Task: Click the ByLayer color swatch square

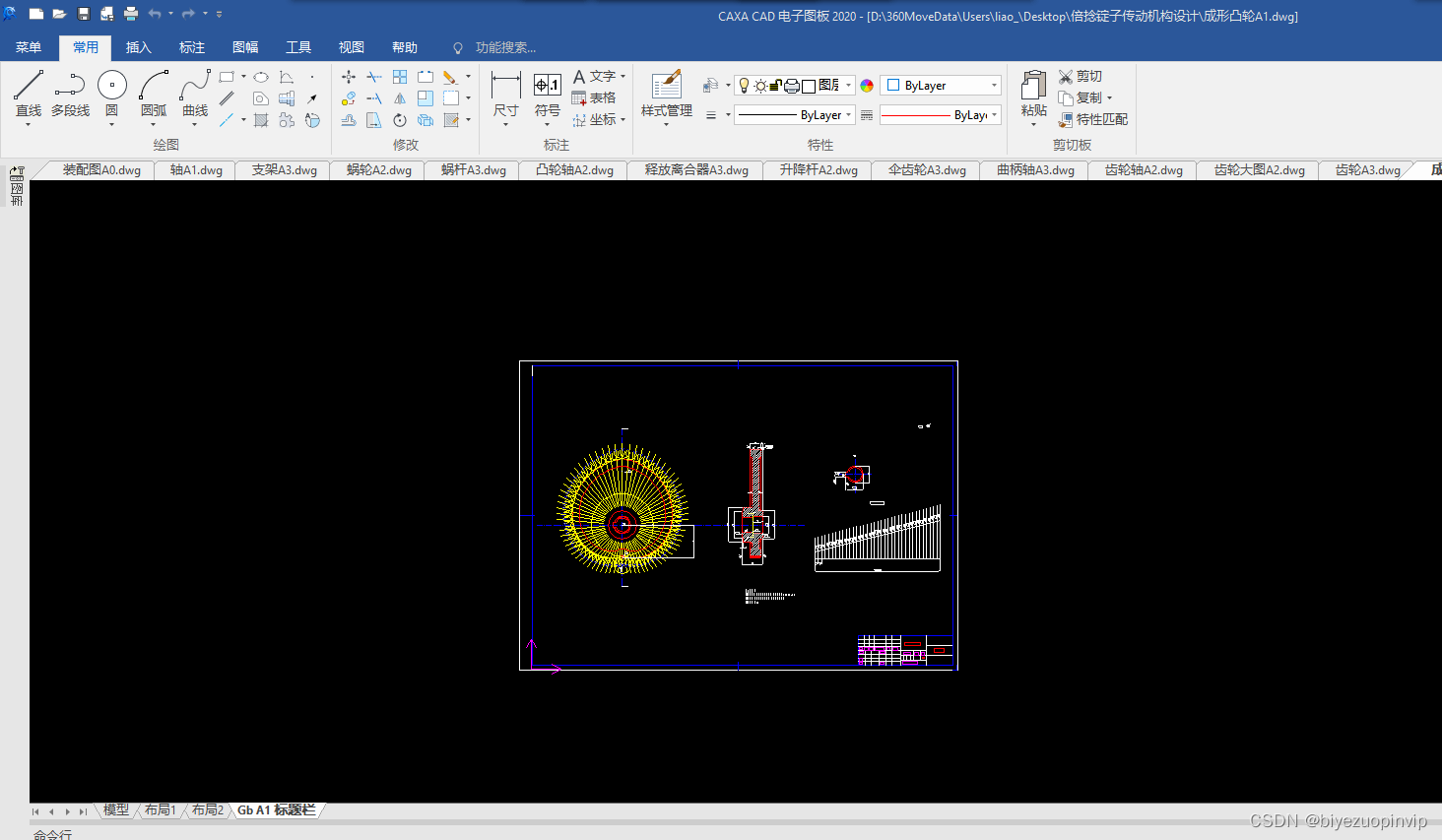Action: coord(893,86)
